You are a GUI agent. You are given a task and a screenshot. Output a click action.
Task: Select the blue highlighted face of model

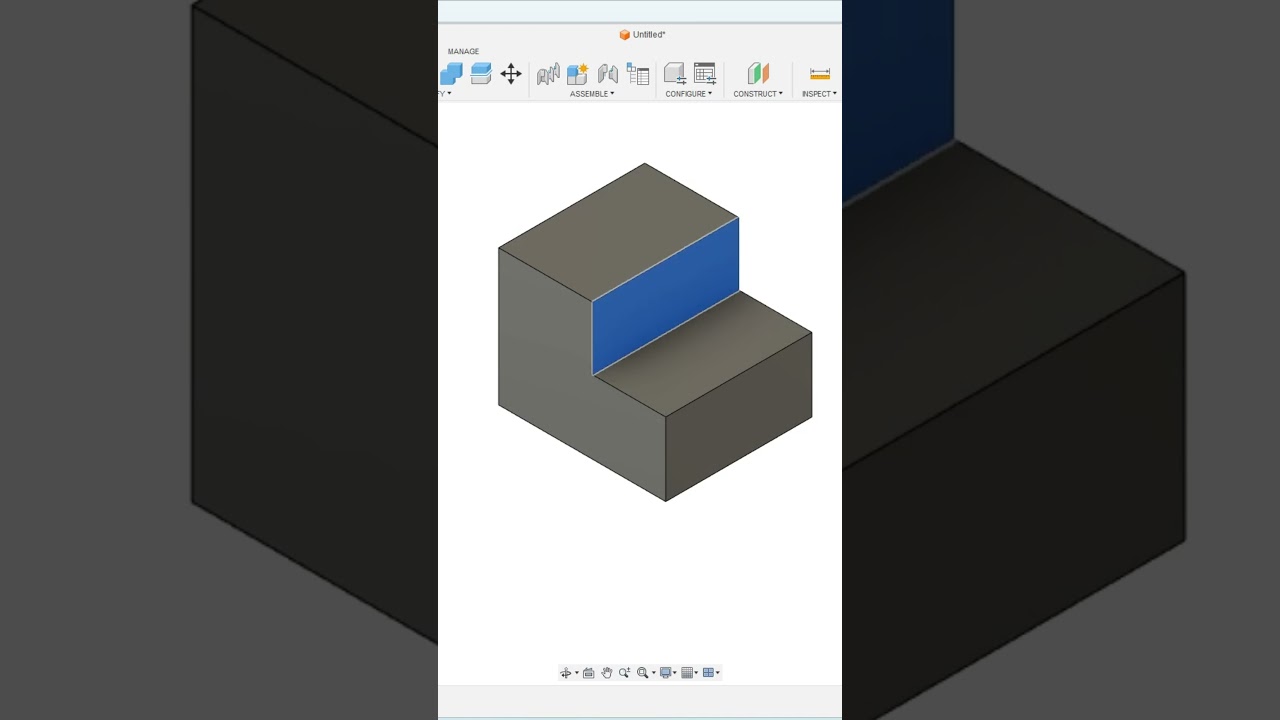pyautogui.click(x=666, y=296)
